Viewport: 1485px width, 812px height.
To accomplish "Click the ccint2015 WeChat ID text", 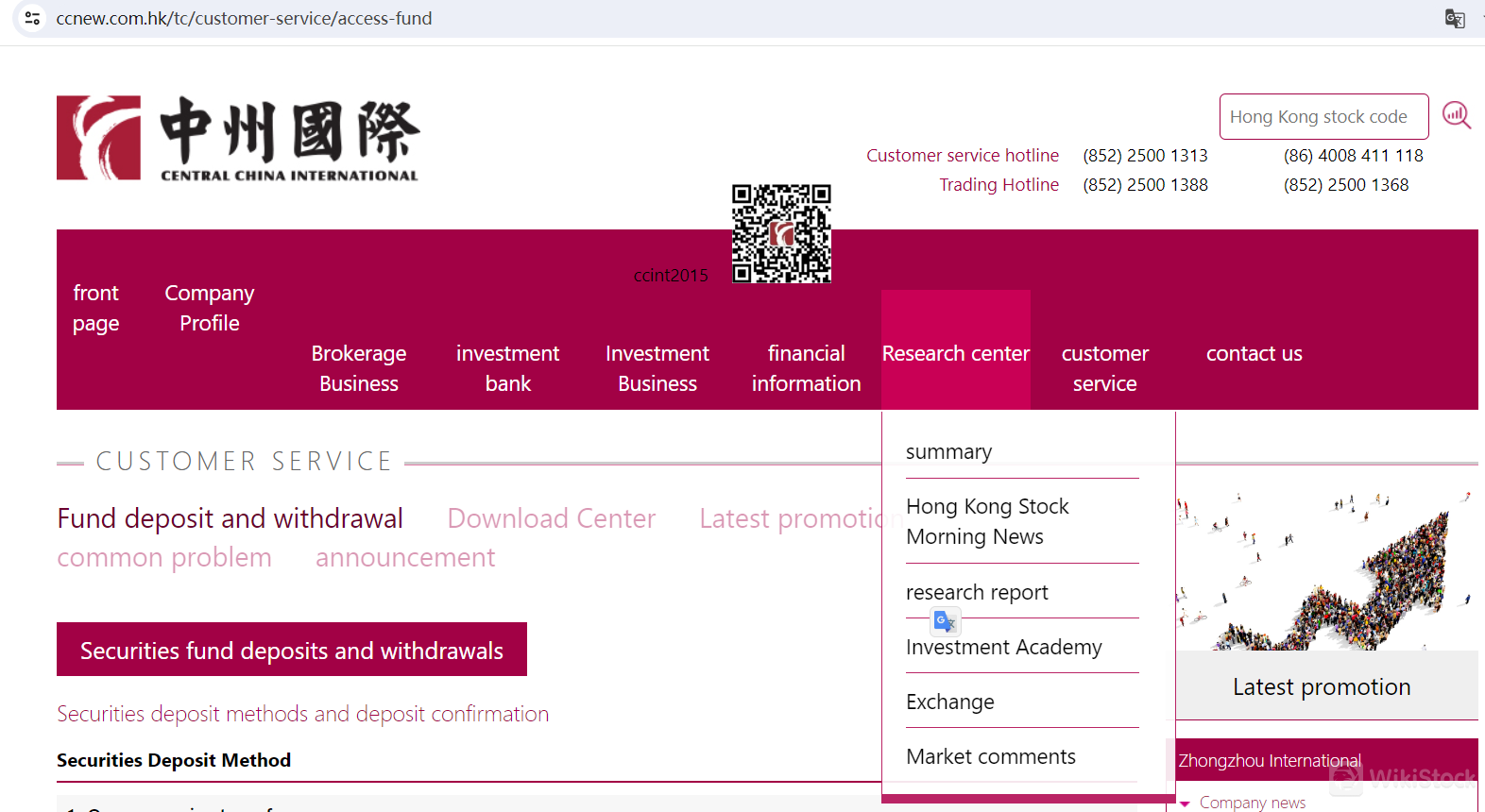I will pyautogui.click(x=671, y=275).
